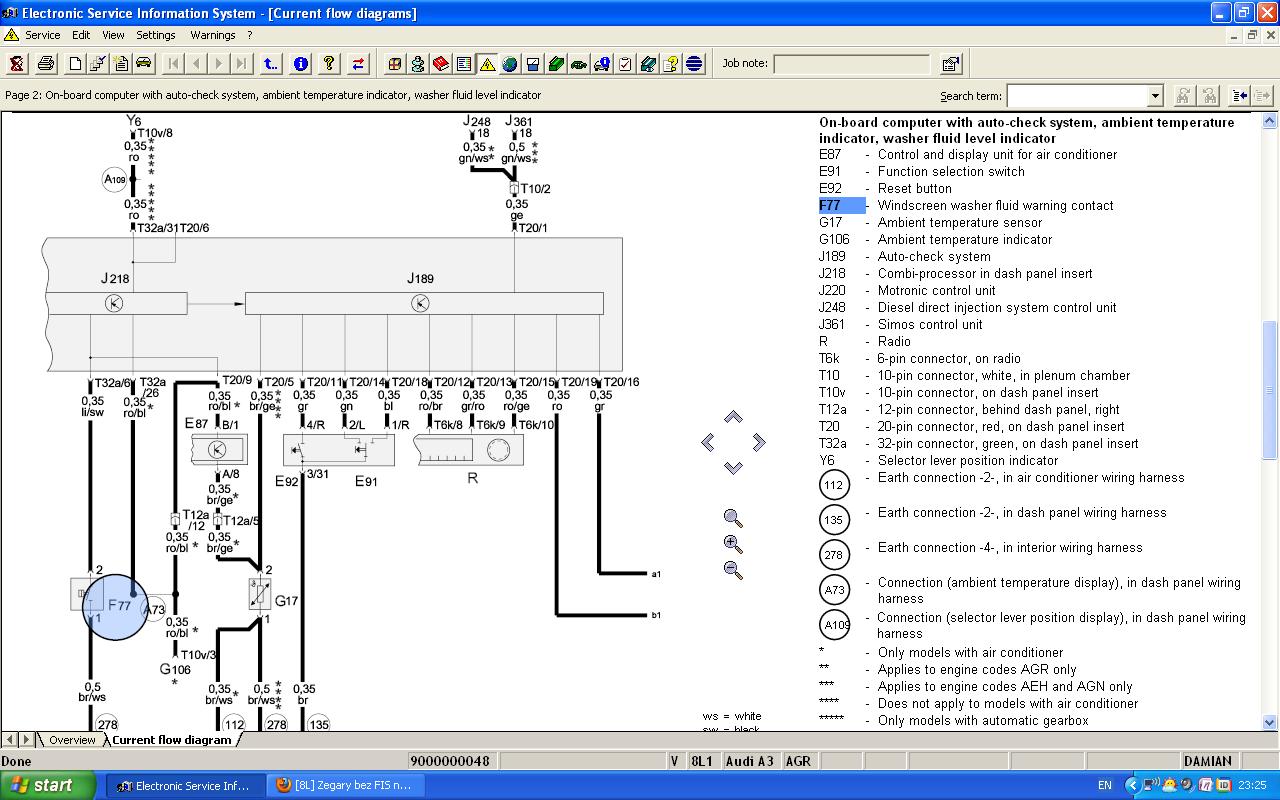1280x800 pixels.
Task: Open the Settings menu
Action: point(156,35)
